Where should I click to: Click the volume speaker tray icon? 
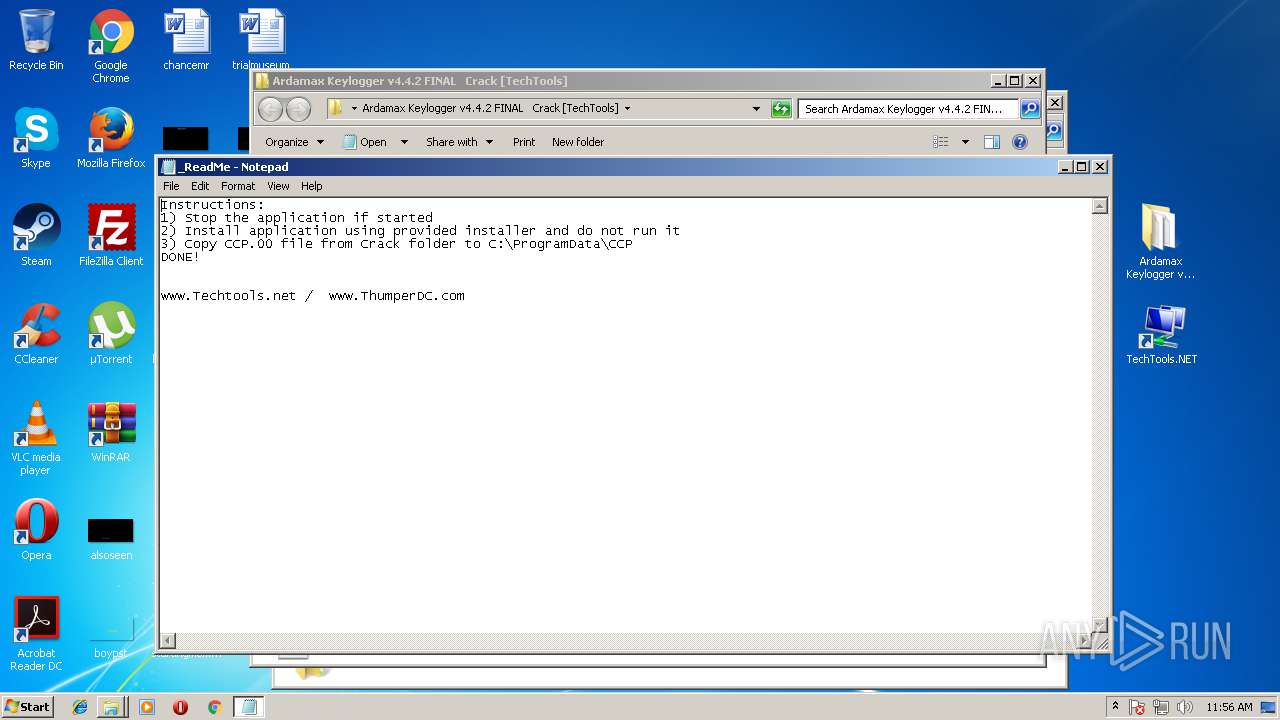[x=1186, y=707]
